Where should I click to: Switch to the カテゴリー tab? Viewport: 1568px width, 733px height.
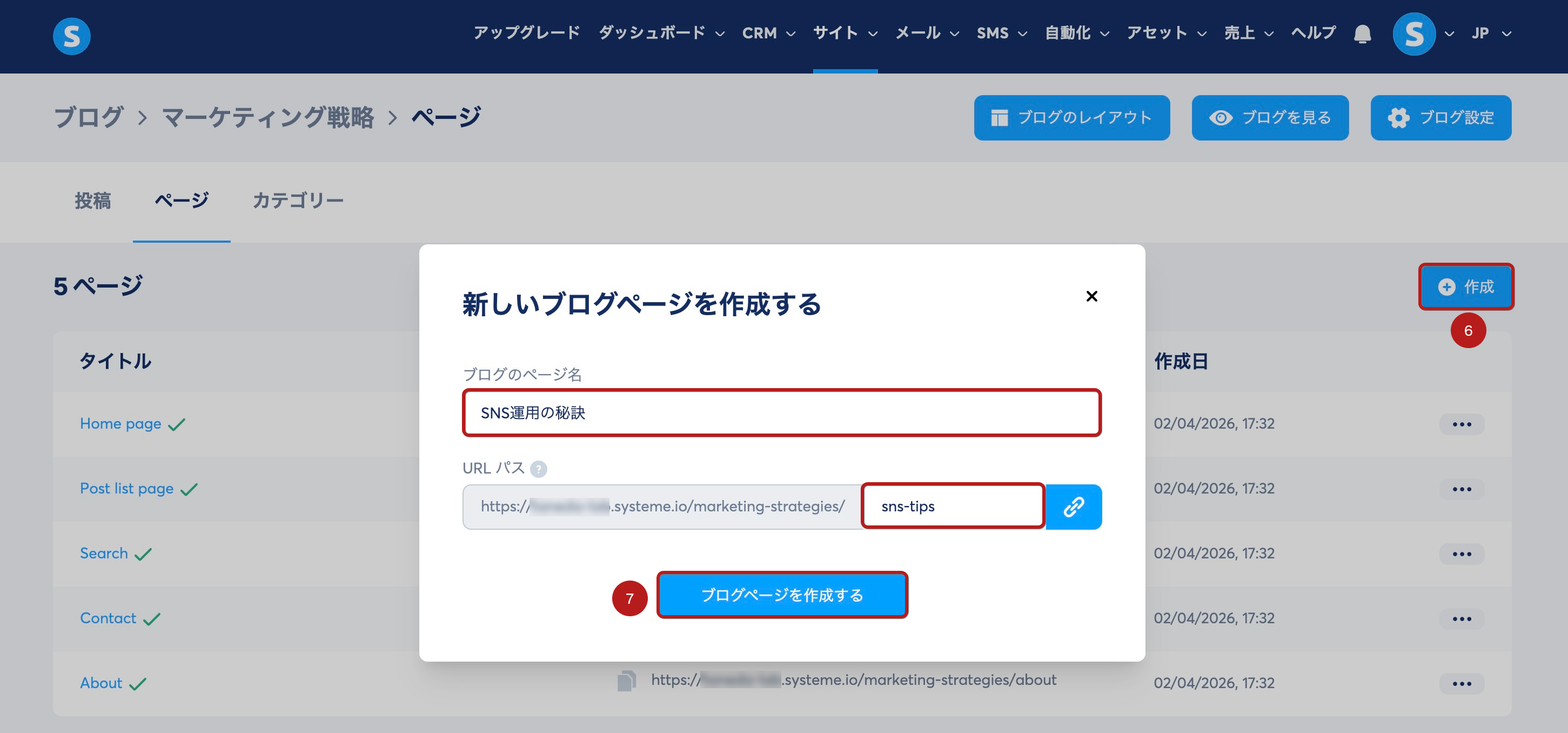click(298, 201)
